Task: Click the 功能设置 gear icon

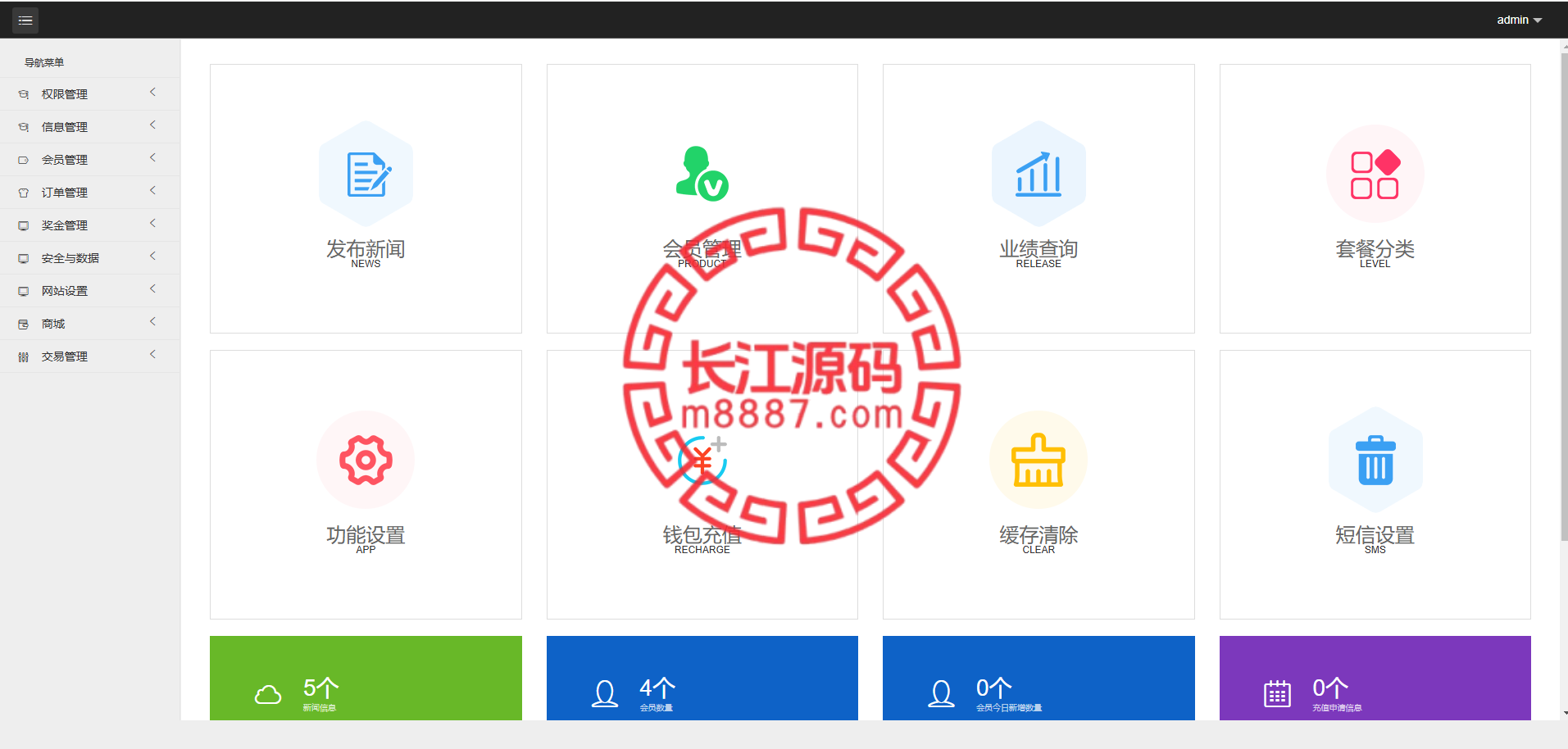Action: [x=366, y=460]
